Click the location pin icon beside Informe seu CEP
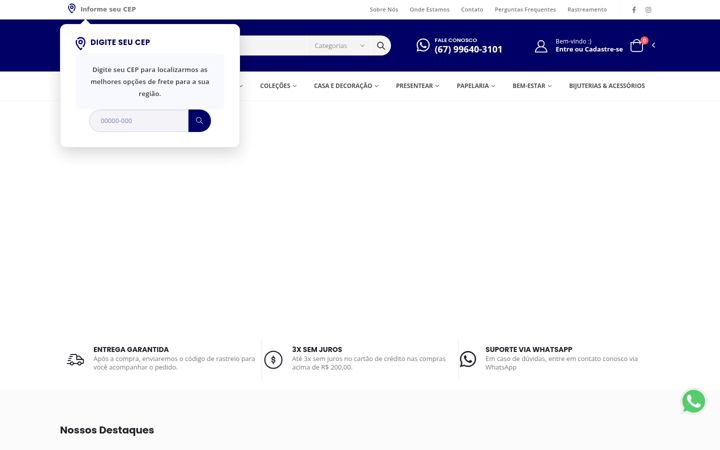This screenshot has width=720, height=450. click(72, 8)
